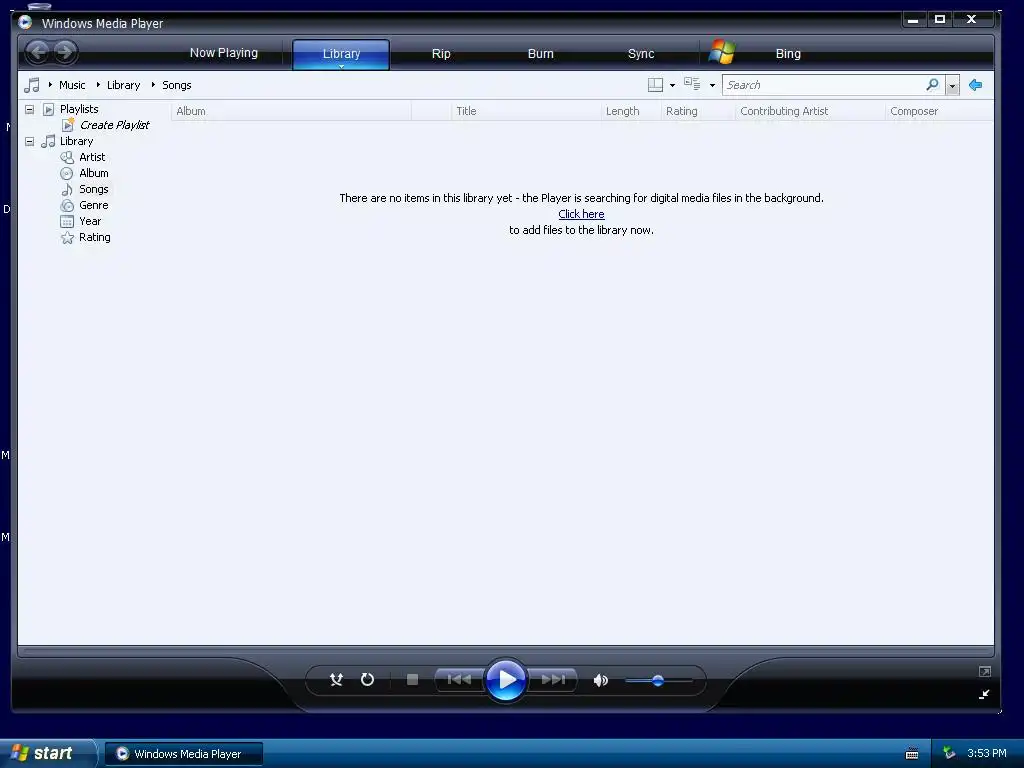Screen dimensions: 1024x768
Task: Open the Bing tab
Action: 788,54
